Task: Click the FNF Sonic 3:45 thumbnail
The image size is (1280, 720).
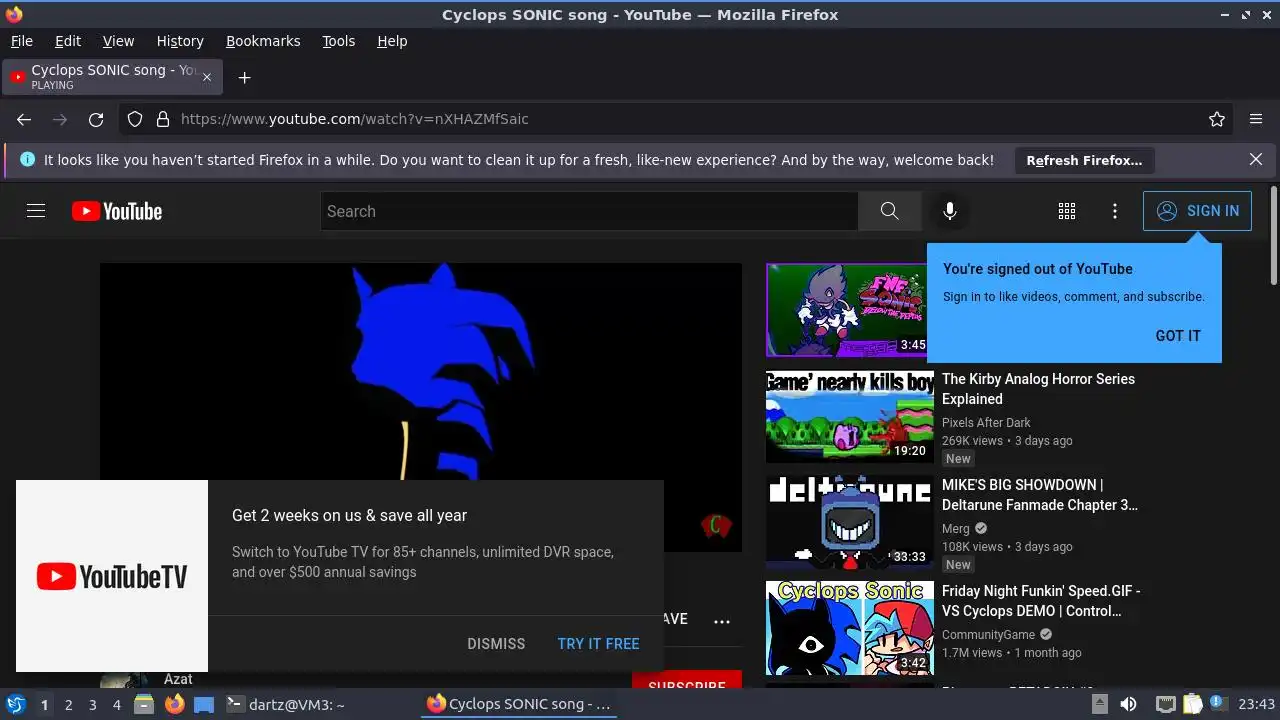Action: click(x=846, y=310)
